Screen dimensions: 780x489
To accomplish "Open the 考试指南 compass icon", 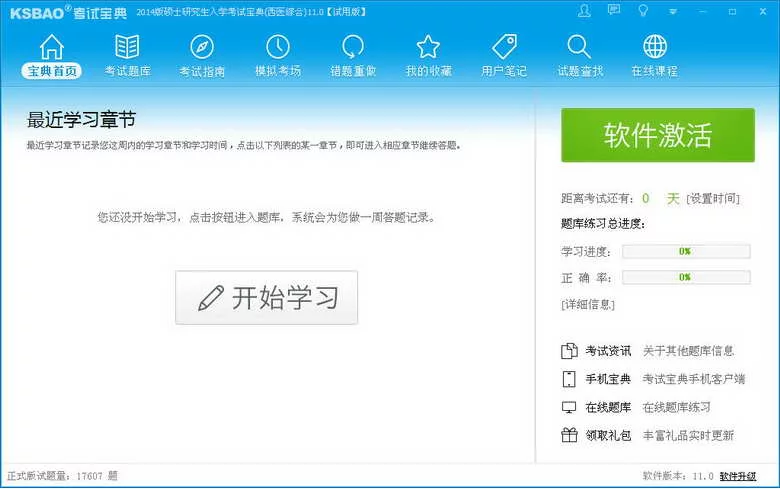I will [x=202, y=47].
